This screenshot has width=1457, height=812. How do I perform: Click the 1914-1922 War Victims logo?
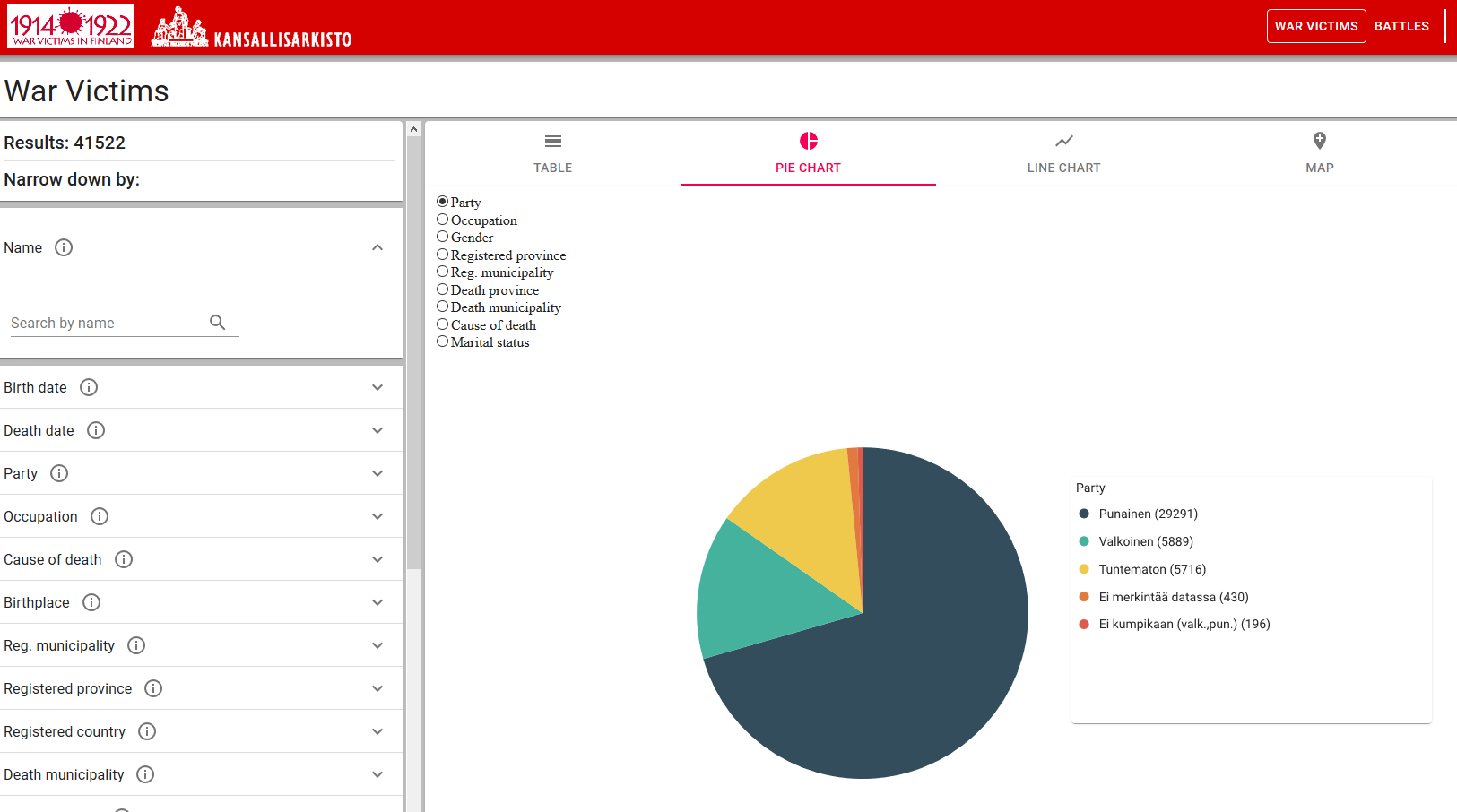pyautogui.click(x=71, y=26)
